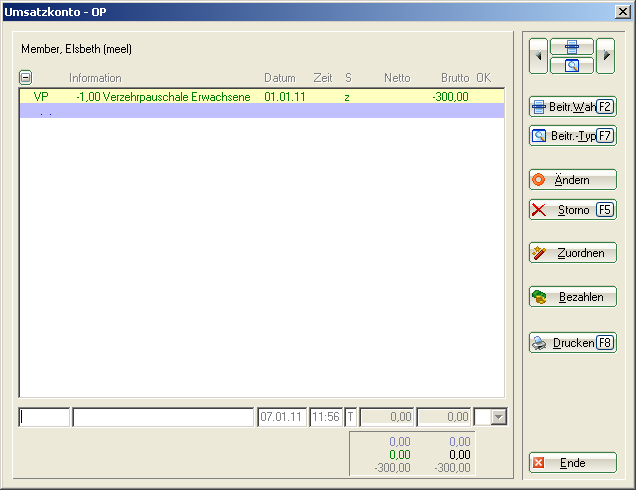Click the orange ring icon on Ändern

tap(539, 180)
